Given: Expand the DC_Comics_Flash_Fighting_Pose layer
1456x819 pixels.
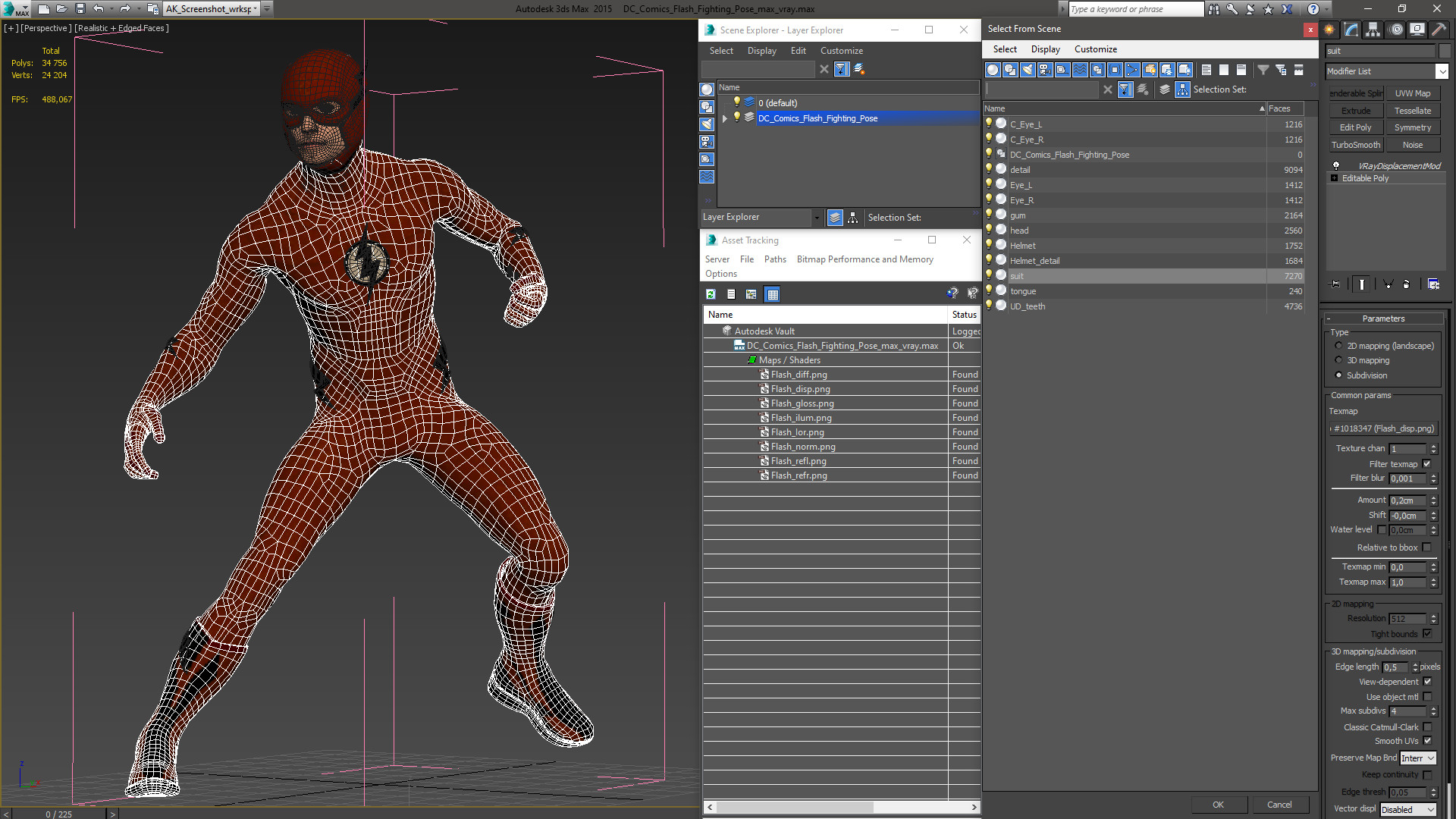Looking at the screenshot, I should tap(725, 118).
